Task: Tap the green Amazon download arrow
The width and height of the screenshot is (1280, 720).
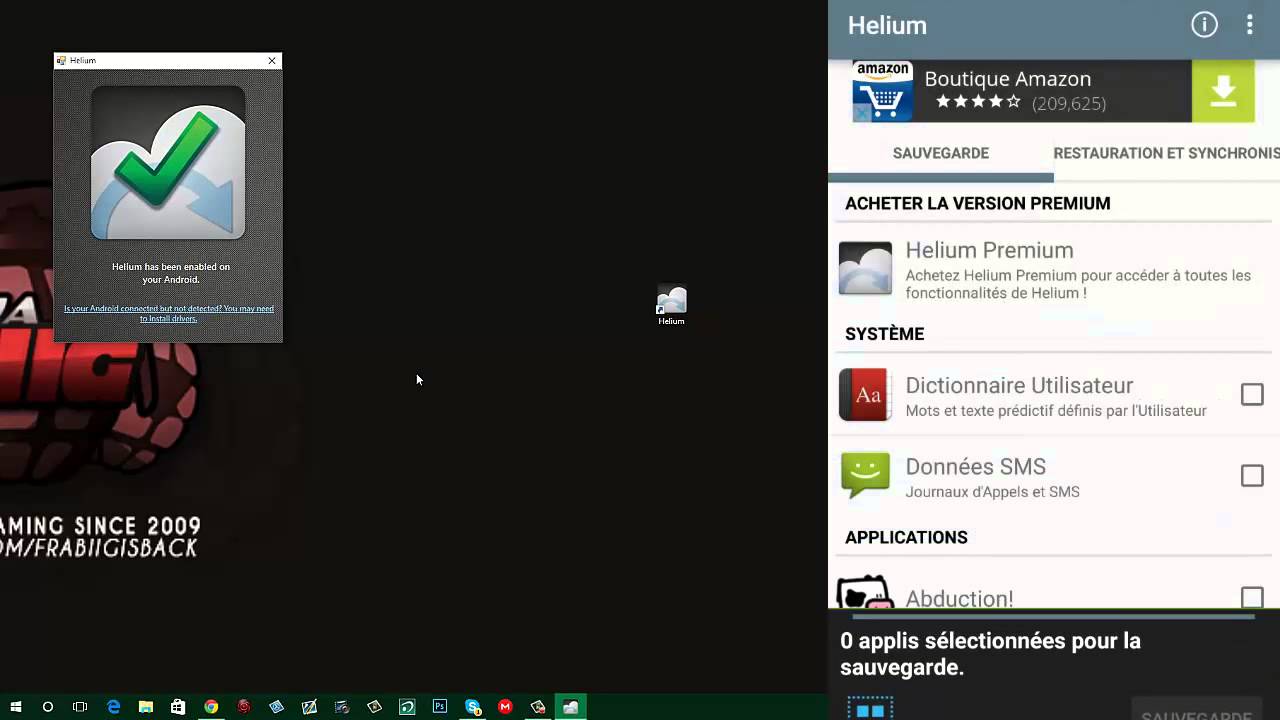Action: click(1223, 91)
